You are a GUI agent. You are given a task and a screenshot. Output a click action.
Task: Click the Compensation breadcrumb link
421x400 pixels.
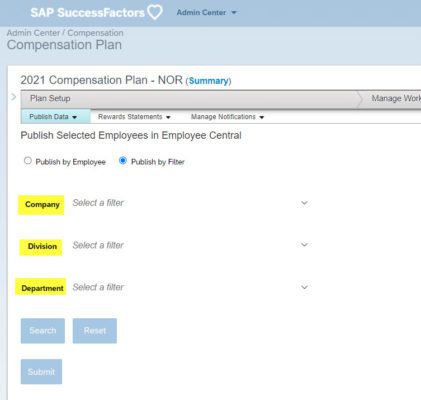[x=95, y=33]
